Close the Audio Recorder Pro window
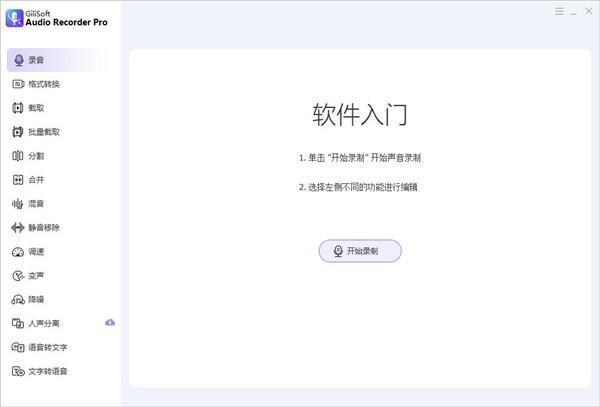Screen dimensions: 600x407 click(589, 11)
